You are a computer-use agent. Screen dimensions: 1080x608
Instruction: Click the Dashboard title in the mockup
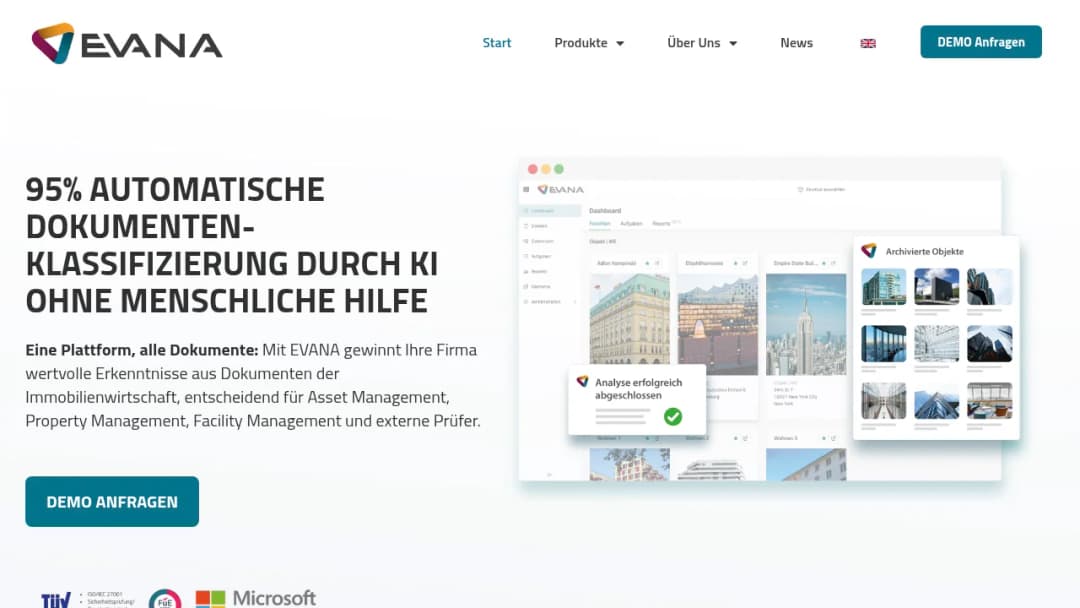point(605,211)
